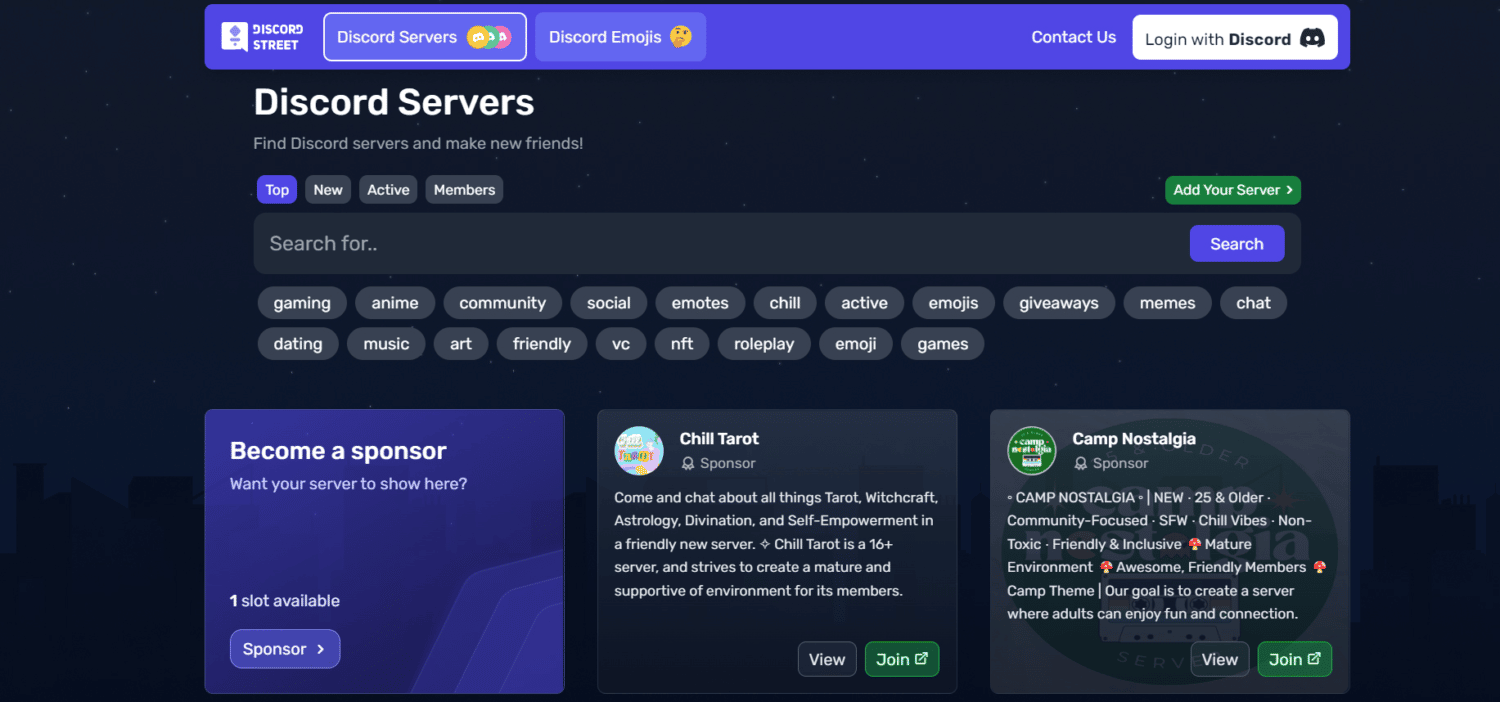Select the New sort filter
Image resolution: width=1500 pixels, height=702 pixels.
[x=328, y=190]
